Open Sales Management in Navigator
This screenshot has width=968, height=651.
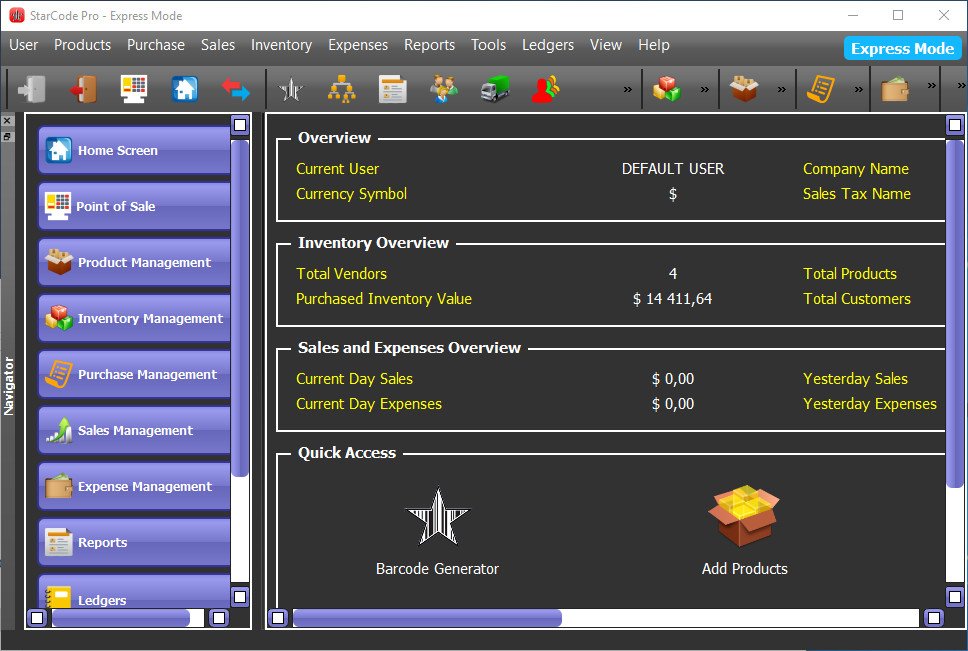pos(135,430)
